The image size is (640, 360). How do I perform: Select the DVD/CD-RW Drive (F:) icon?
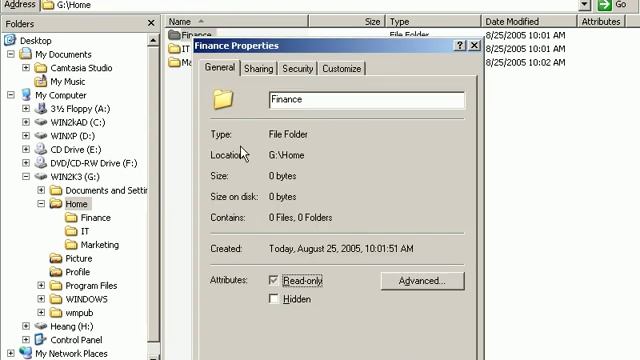(x=41, y=163)
